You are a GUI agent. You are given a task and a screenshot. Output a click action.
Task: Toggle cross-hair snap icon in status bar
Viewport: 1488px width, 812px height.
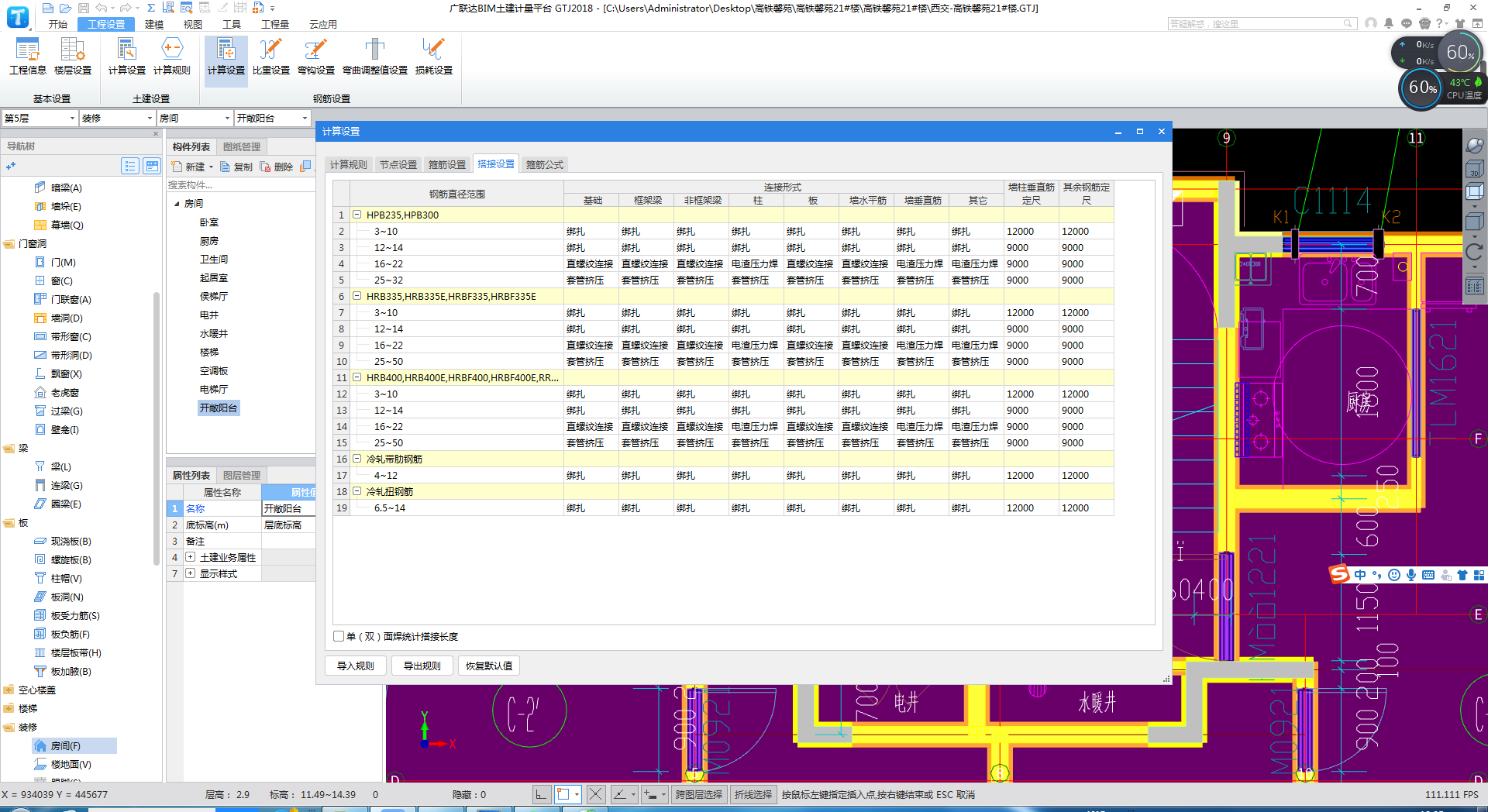pos(595,794)
